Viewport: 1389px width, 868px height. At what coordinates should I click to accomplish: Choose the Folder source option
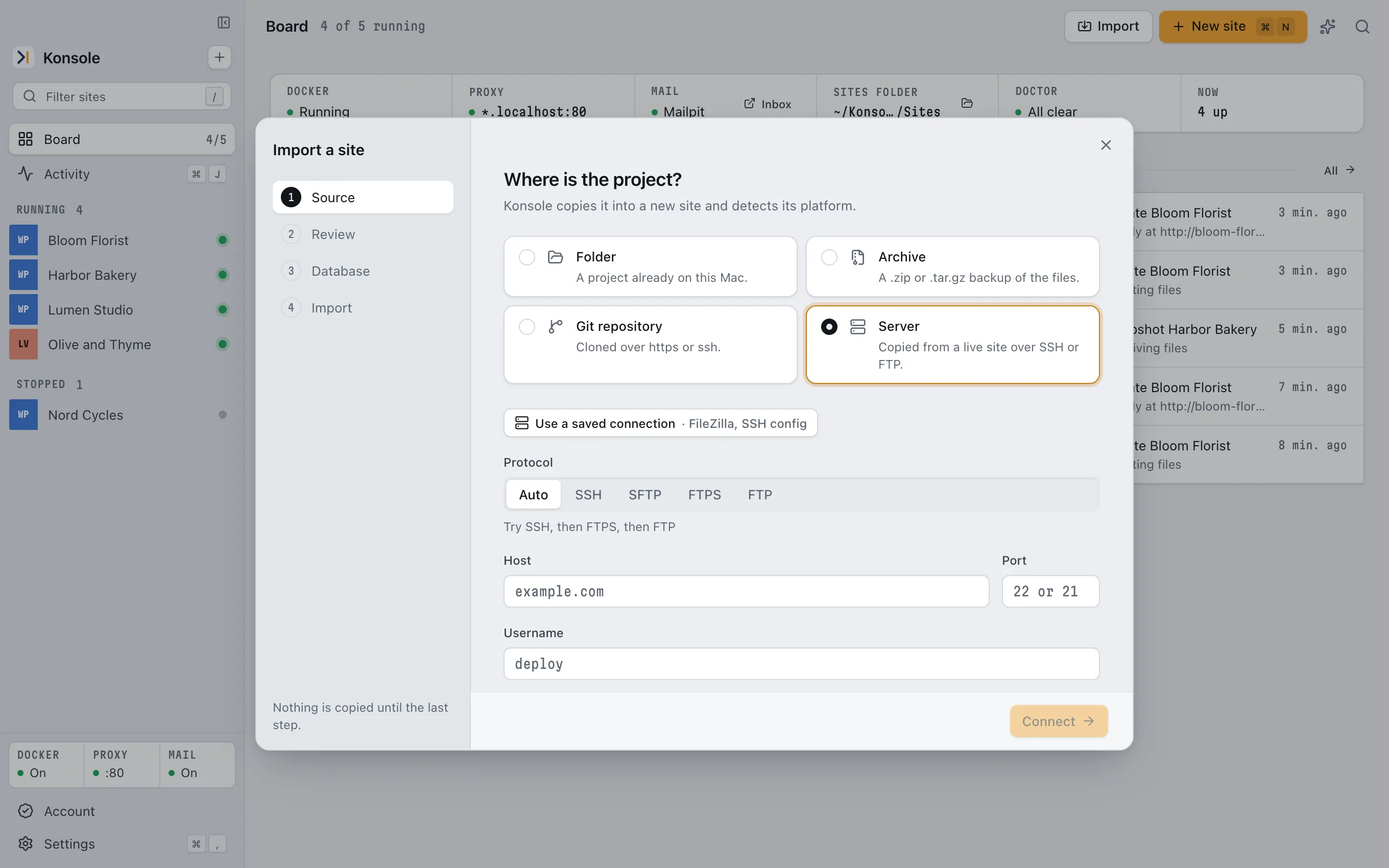click(x=650, y=267)
